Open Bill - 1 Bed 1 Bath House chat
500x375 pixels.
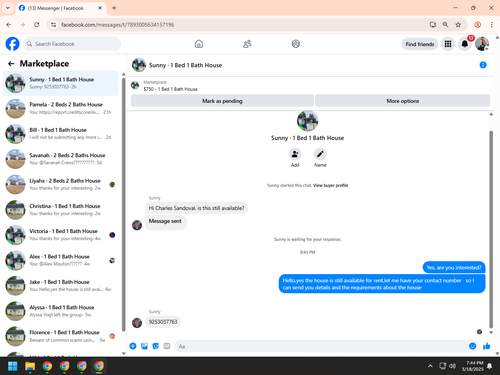[61, 134]
